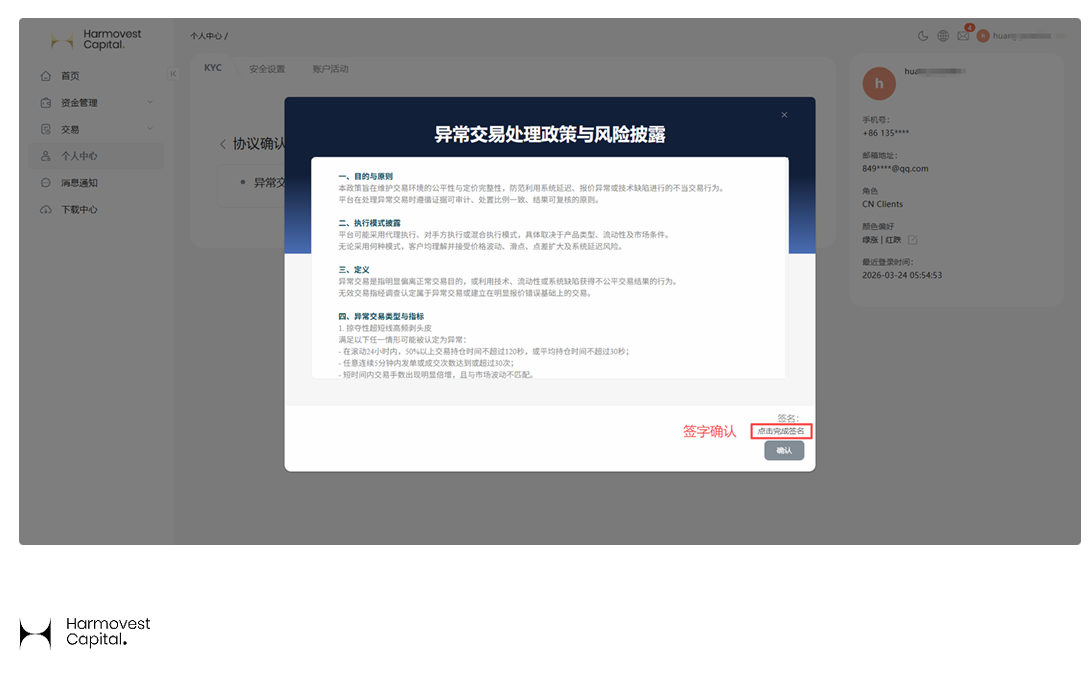Switch to the 安全设置 tab

(x=267, y=69)
